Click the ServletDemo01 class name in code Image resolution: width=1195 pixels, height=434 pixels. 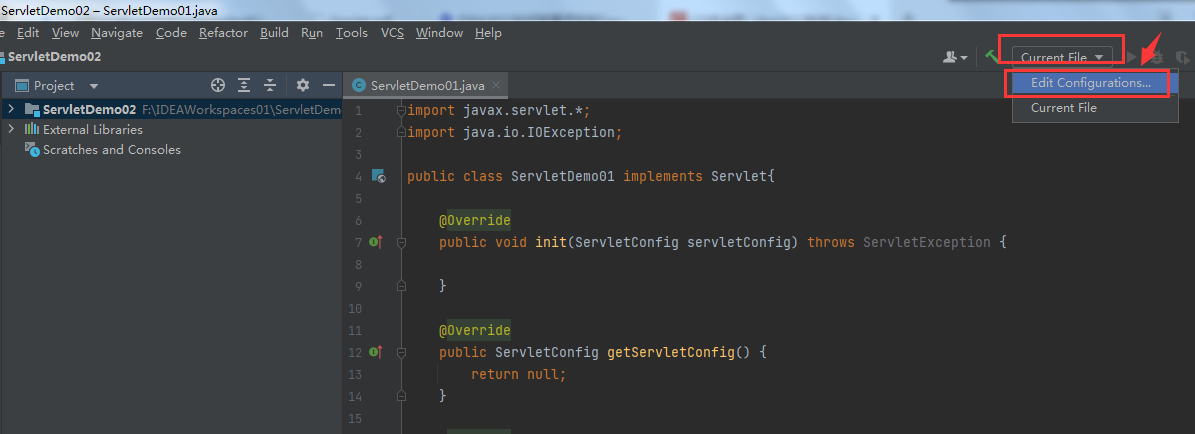tap(562, 177)
